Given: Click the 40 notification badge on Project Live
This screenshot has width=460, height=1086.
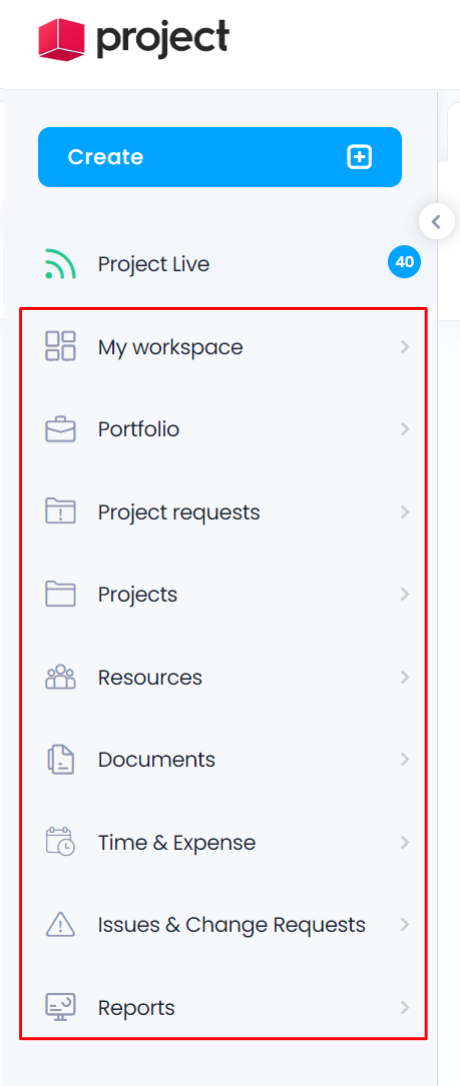Looking at the screenshot, I should (405, 262).
